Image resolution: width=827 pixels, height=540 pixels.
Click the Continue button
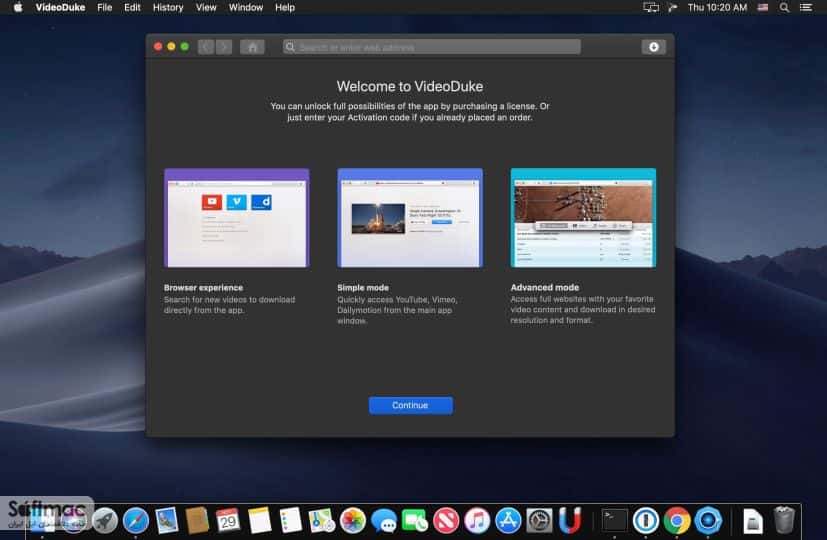[410, 405]
